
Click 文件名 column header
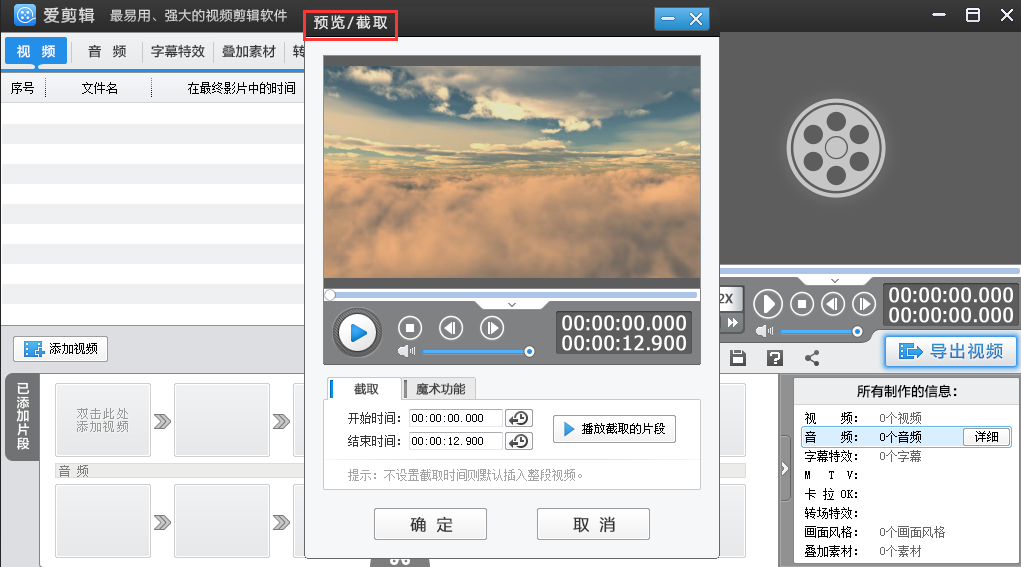click(99, 88)
